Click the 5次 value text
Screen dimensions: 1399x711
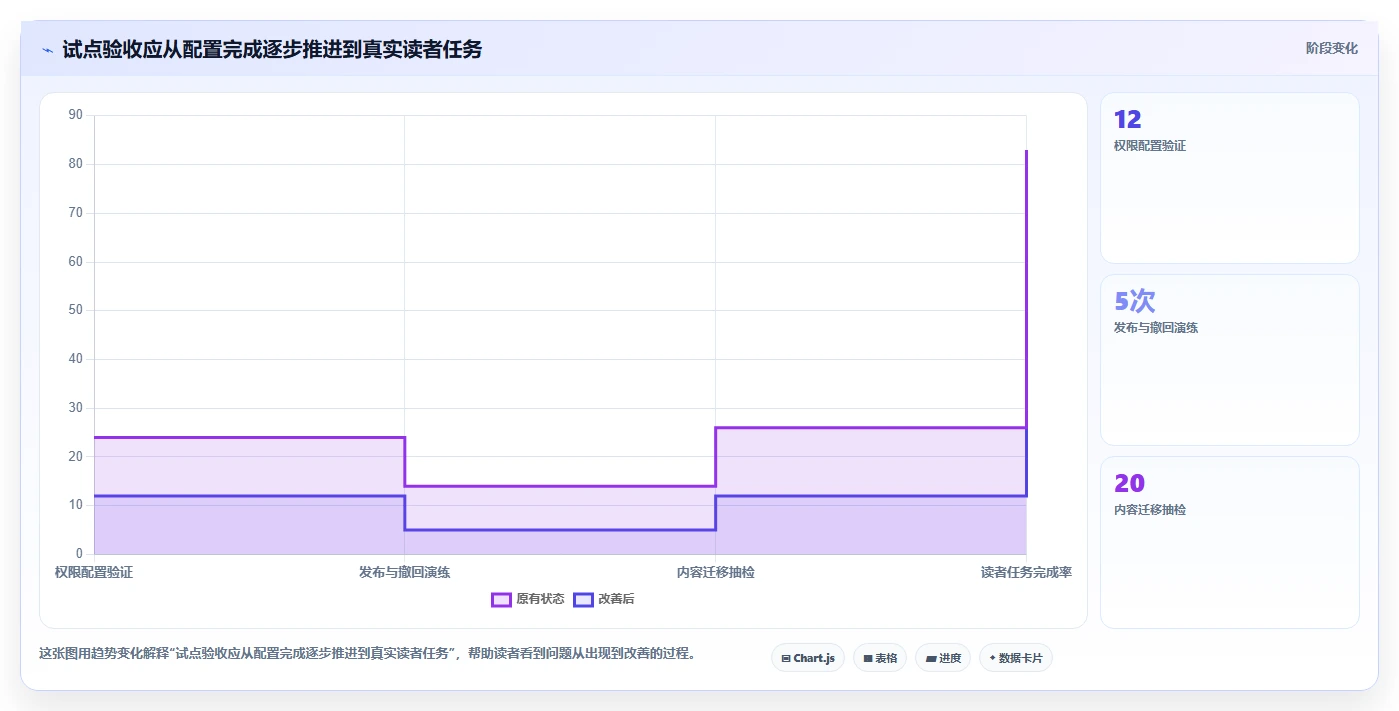(x=1135, y=301)
